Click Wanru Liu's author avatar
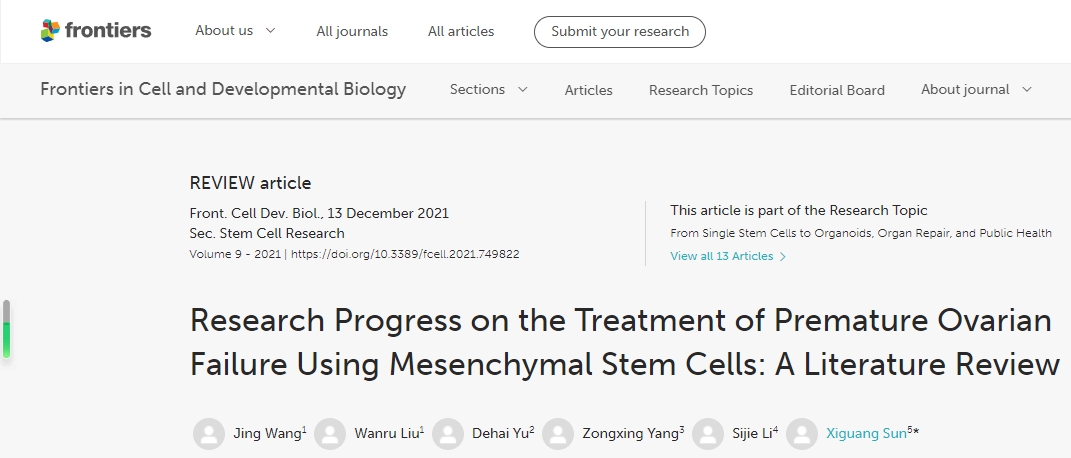Screen dimensions: 1071x458 tap(330, 434)
